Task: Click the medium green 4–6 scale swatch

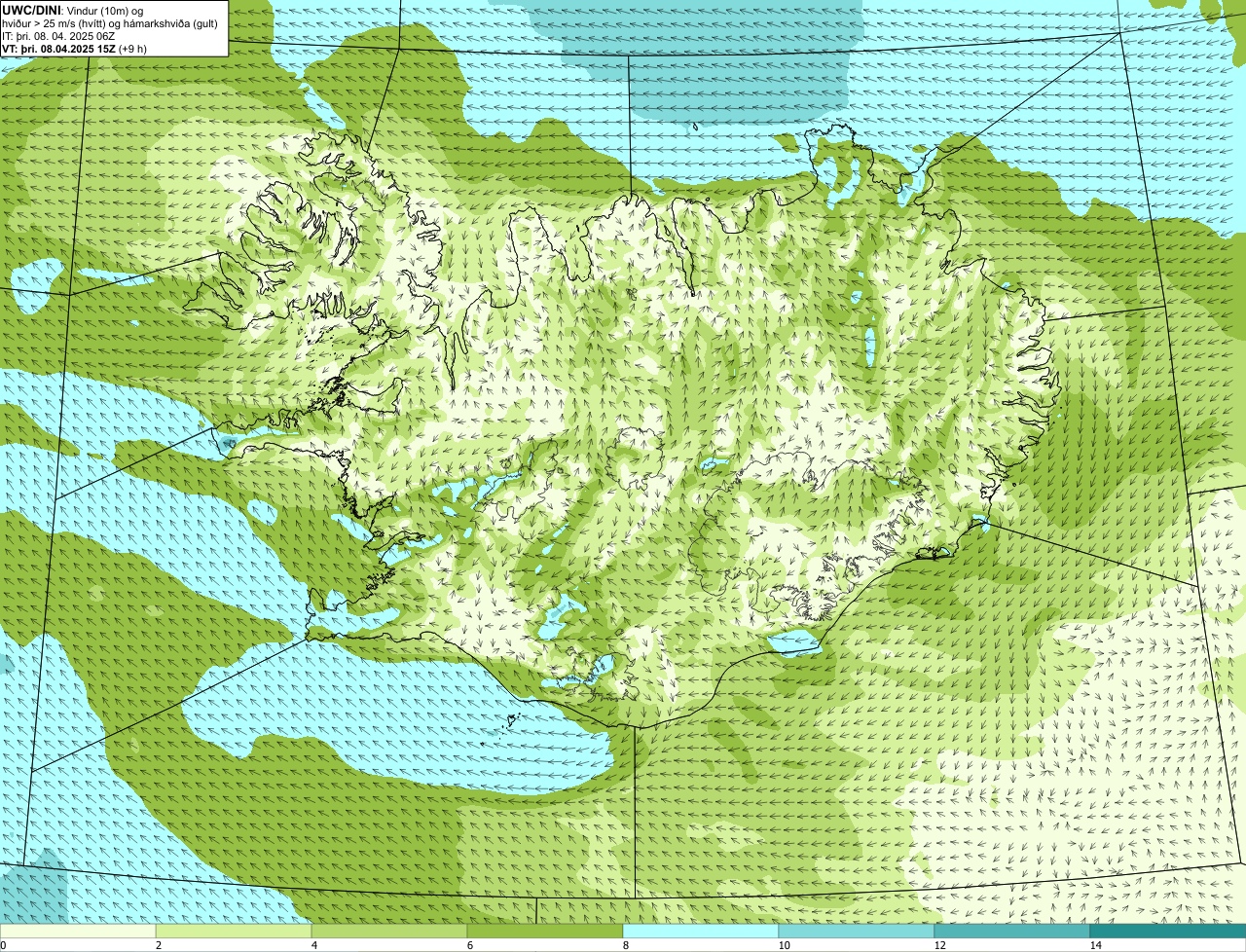Action: pyautogui.click(x=389, y=931)
